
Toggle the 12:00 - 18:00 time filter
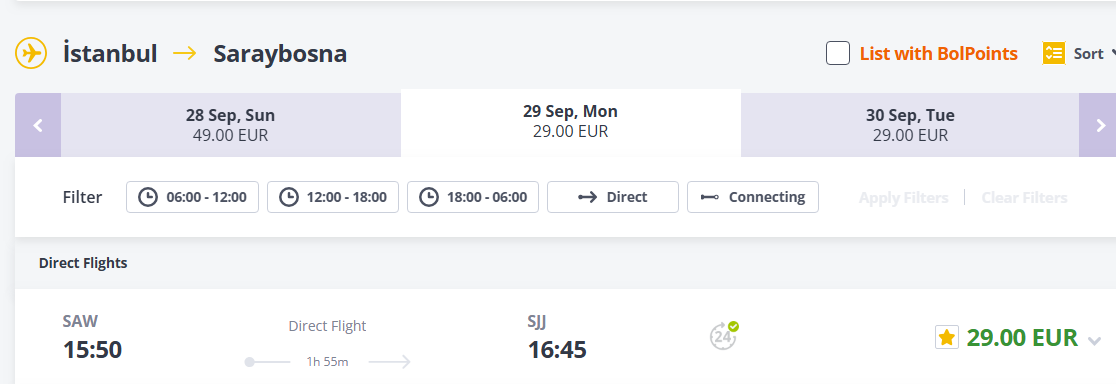332,197
